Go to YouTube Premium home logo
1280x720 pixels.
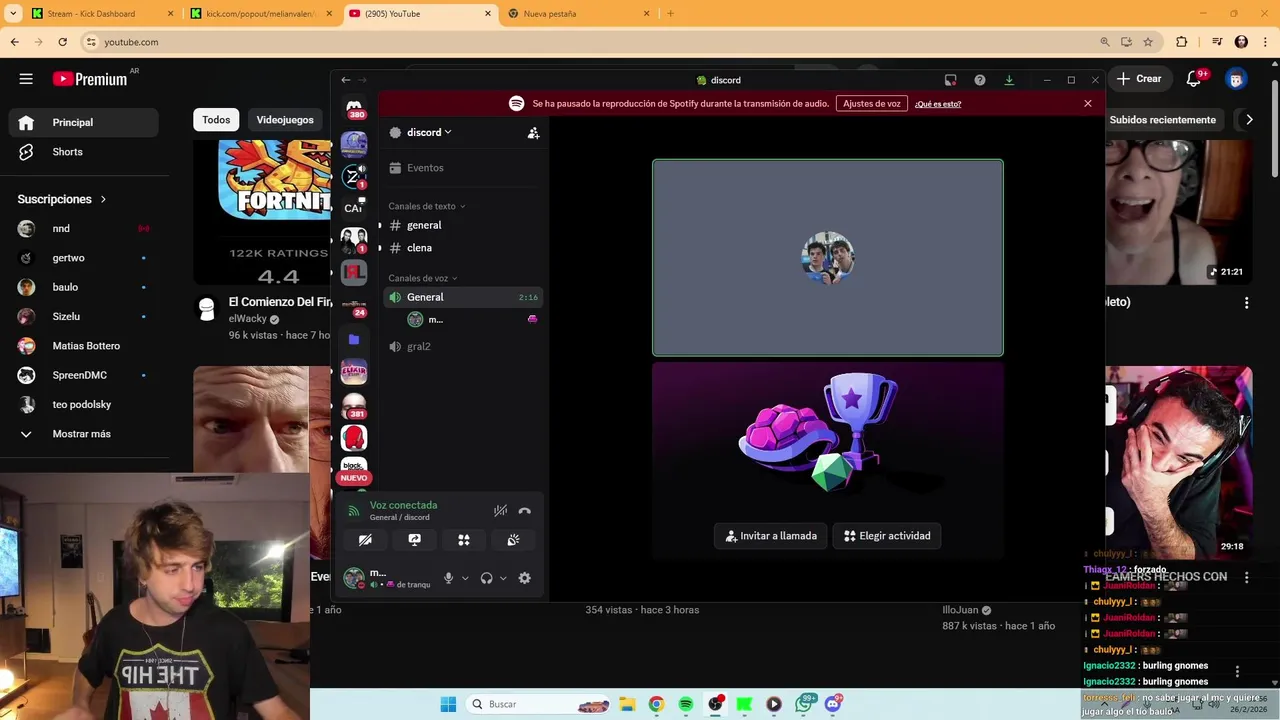90,79
